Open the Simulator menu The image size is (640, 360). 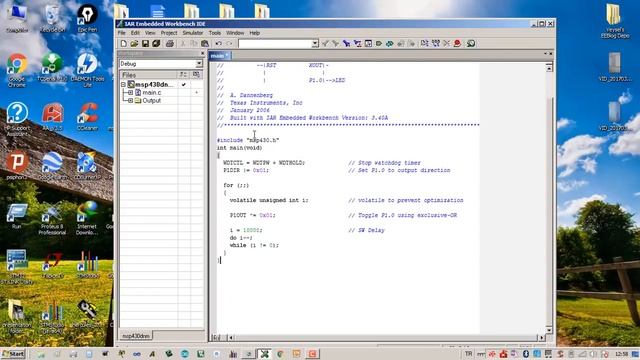193,33
